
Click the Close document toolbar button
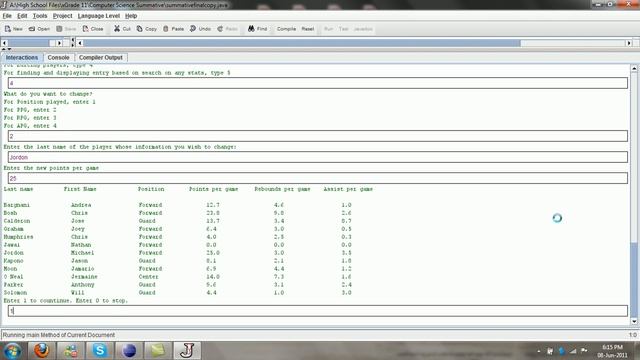93,29
